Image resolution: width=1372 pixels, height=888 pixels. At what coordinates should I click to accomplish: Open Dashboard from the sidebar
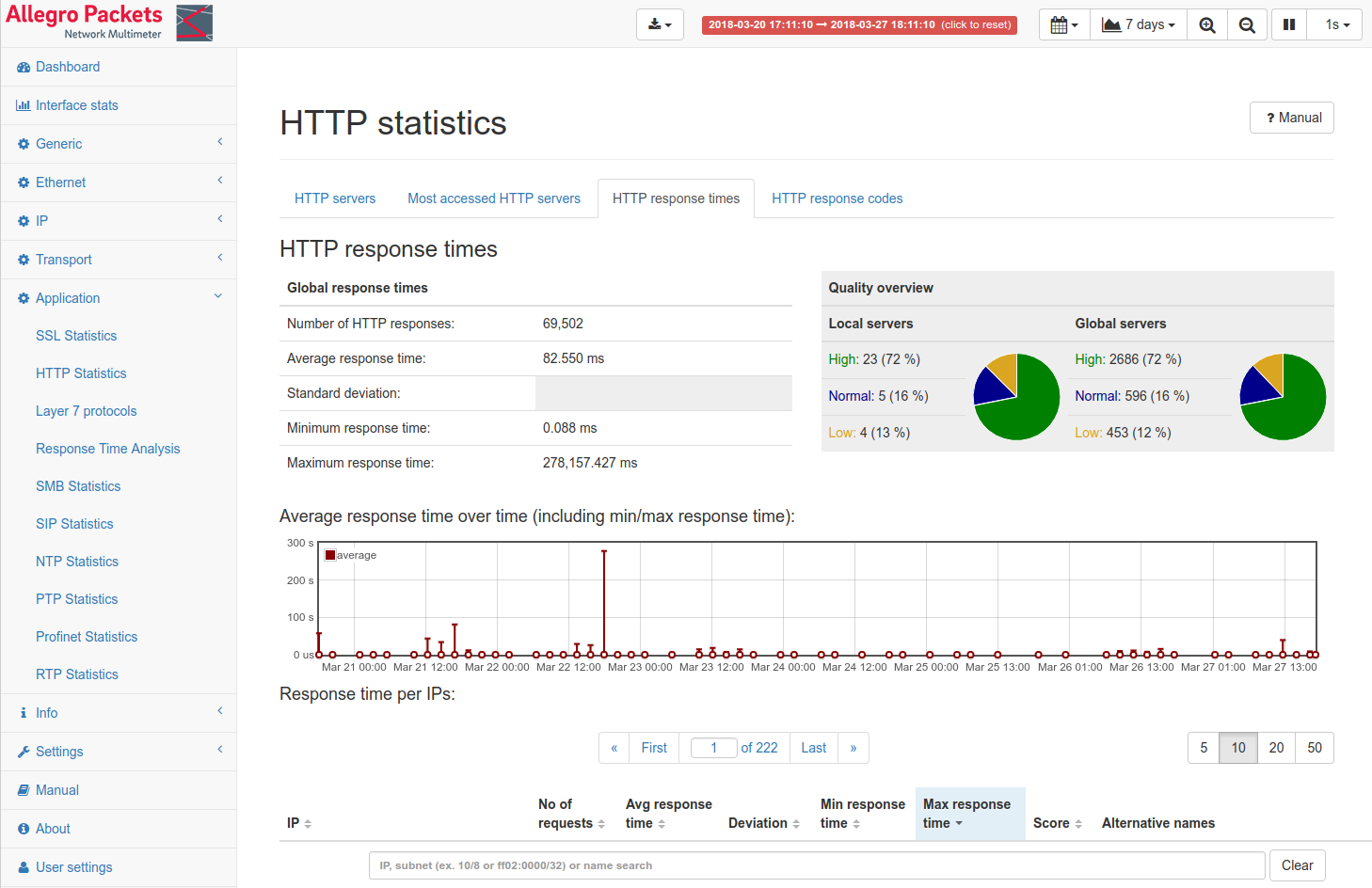(x=68, y=67)
